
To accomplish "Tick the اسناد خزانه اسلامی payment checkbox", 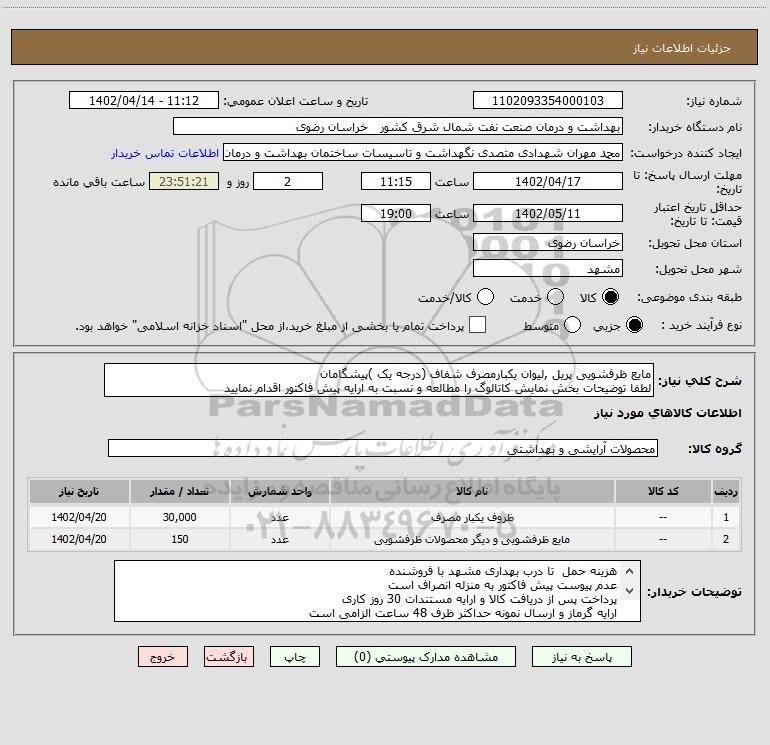I will 477,325.
